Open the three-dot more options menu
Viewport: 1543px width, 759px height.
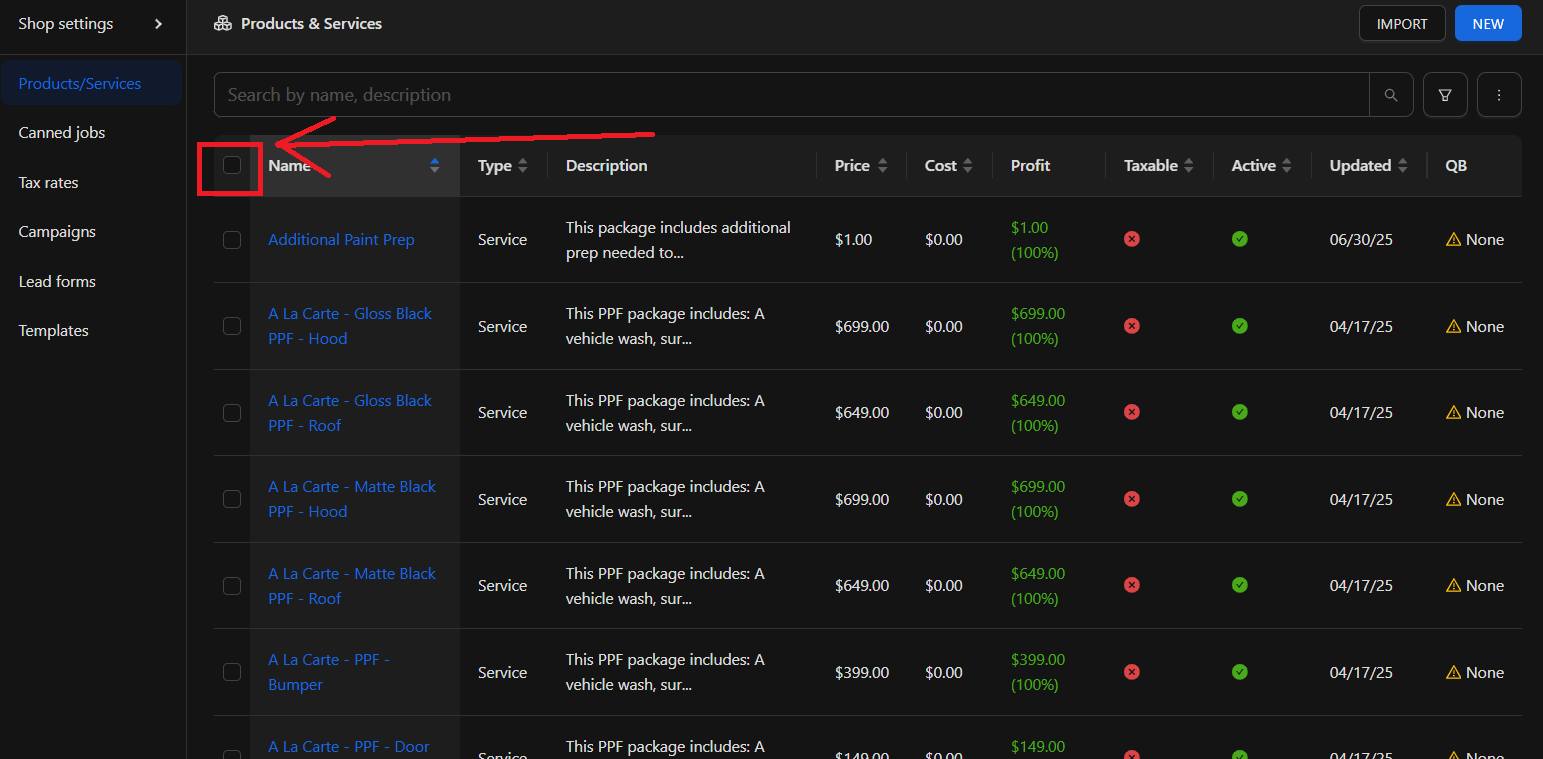[1499, 95]
